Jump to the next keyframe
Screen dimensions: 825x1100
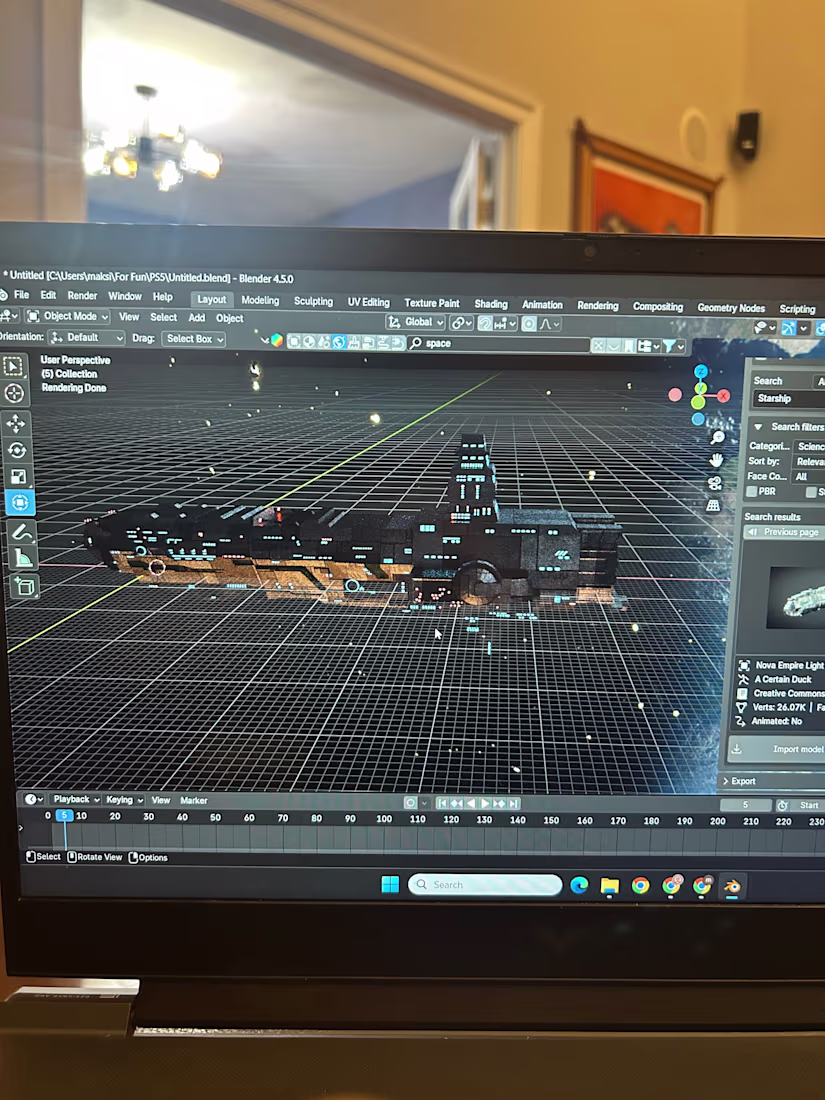pos(499,804)
